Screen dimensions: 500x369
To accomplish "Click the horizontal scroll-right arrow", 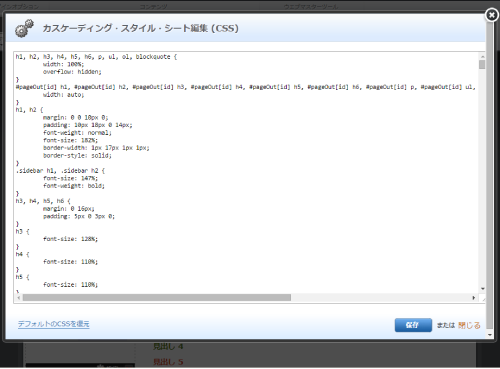I will coord(473,298).
